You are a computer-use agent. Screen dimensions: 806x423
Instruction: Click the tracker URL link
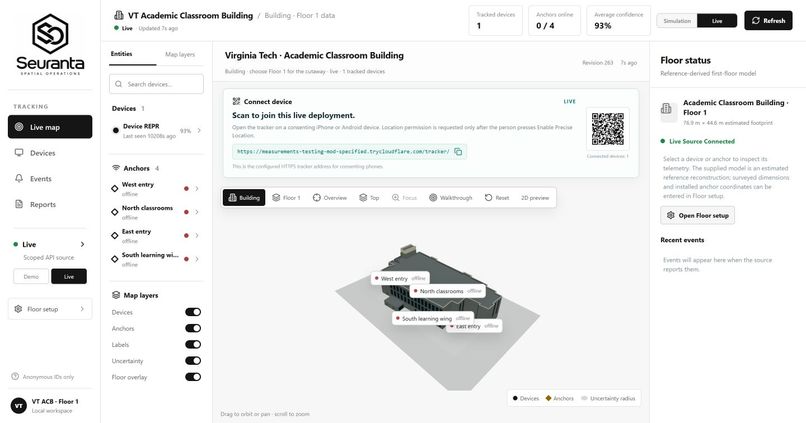(343, 152)
